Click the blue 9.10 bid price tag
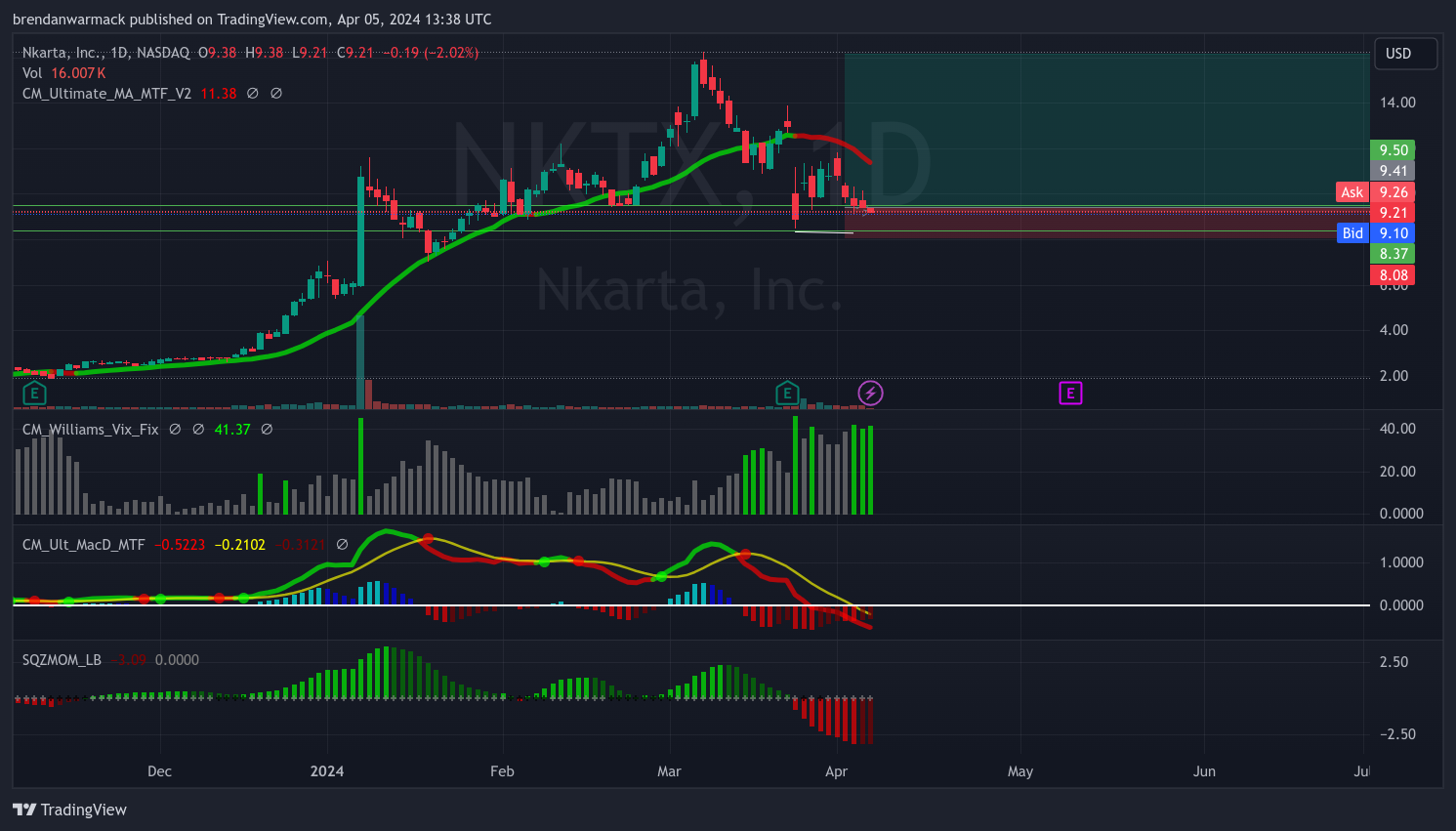1456x831 pixels. 1393,232
